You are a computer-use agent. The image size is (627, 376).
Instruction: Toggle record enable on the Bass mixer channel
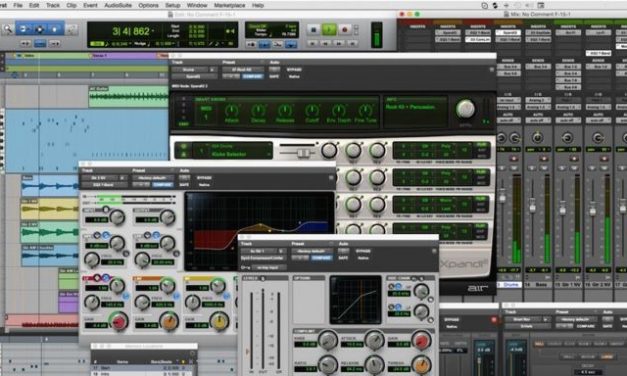pos(544,159)
